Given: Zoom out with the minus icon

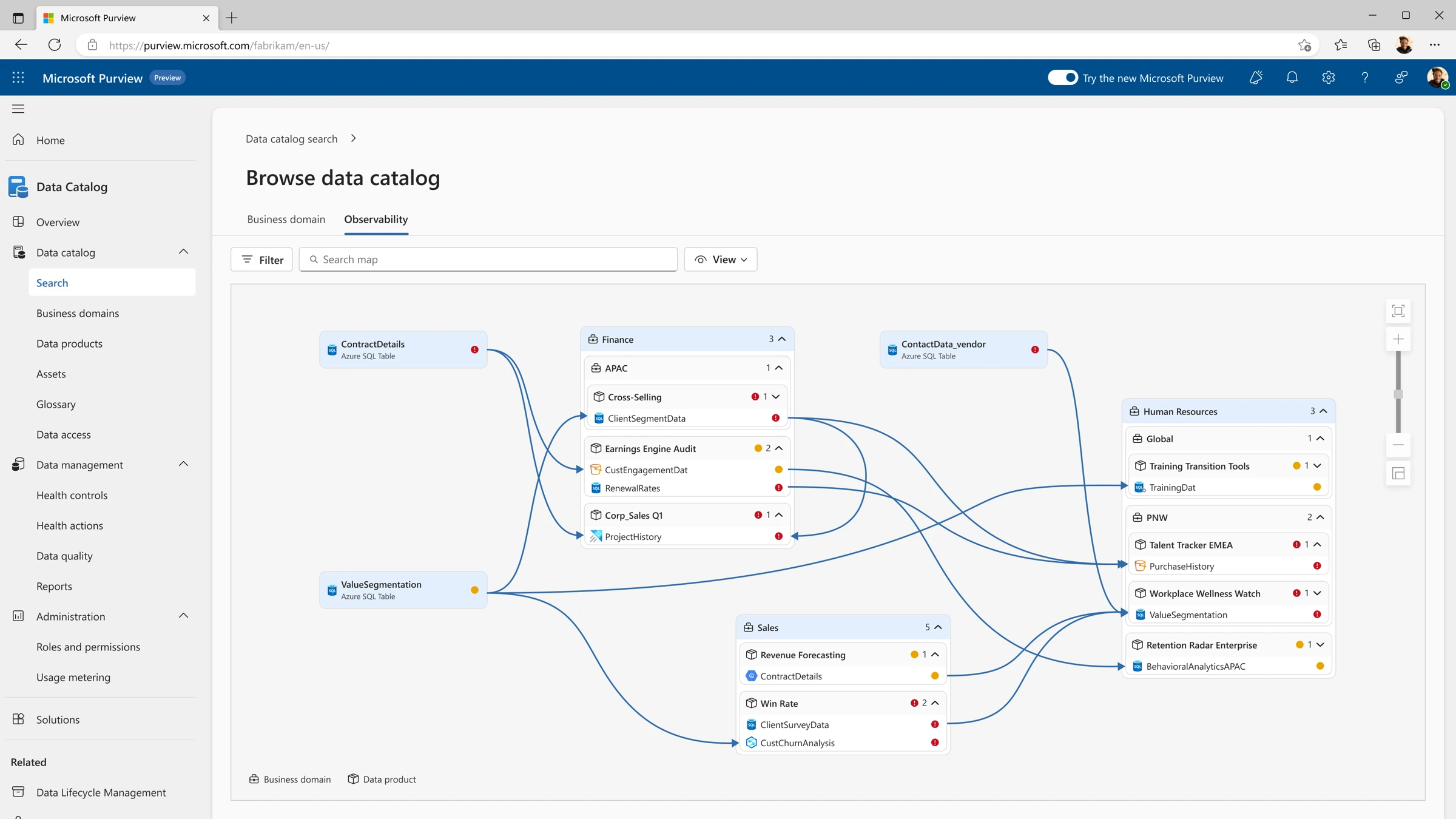Looking at the screenshot, I should pyautogui.click(x=1398, y=445).
